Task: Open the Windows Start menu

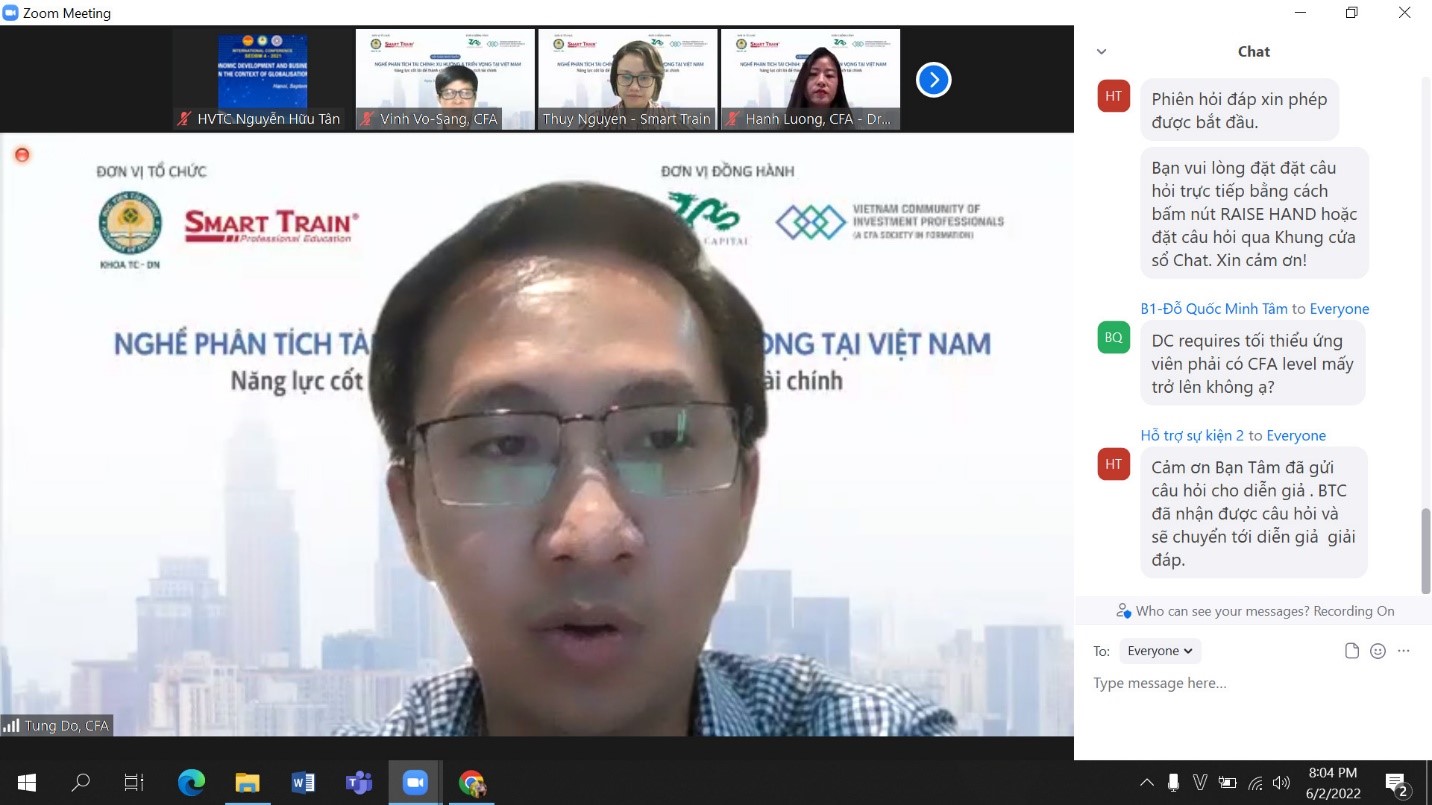Action: coord(27,782)
